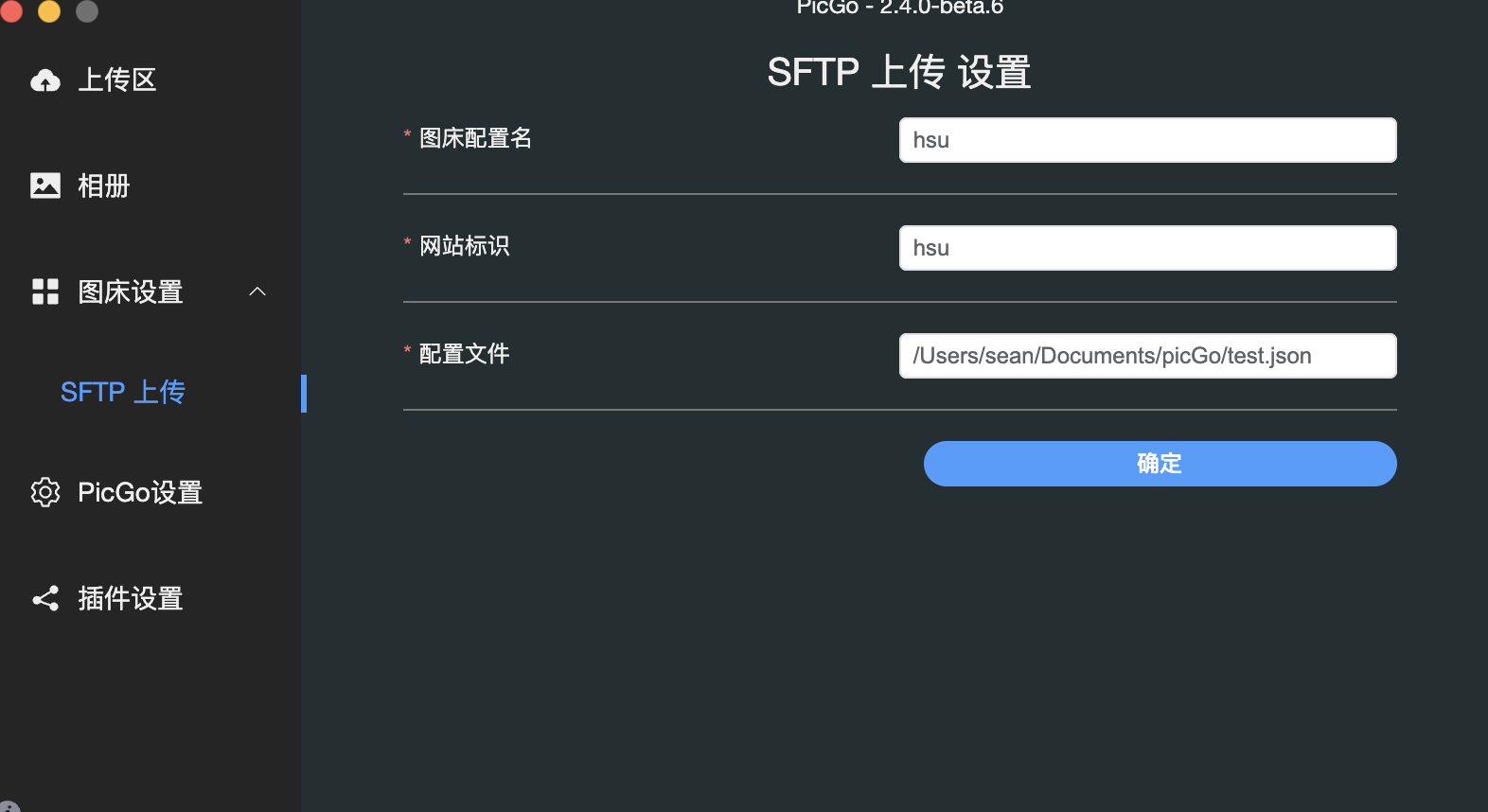Click the grid icon beside 图床设置
This screenshot has width=1488, height=812.
tap(45, 291)
